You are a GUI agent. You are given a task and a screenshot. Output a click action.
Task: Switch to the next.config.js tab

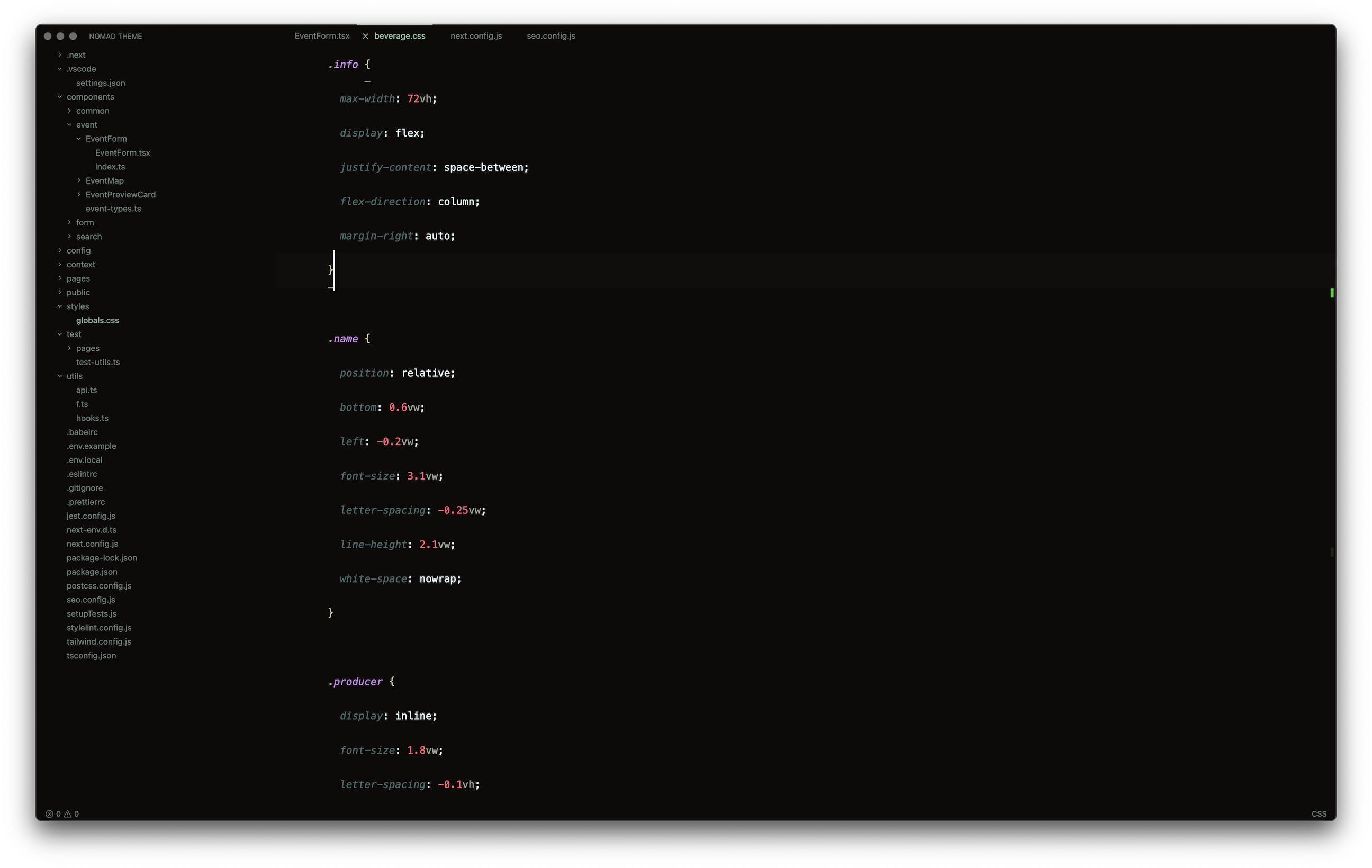(476, 36)
